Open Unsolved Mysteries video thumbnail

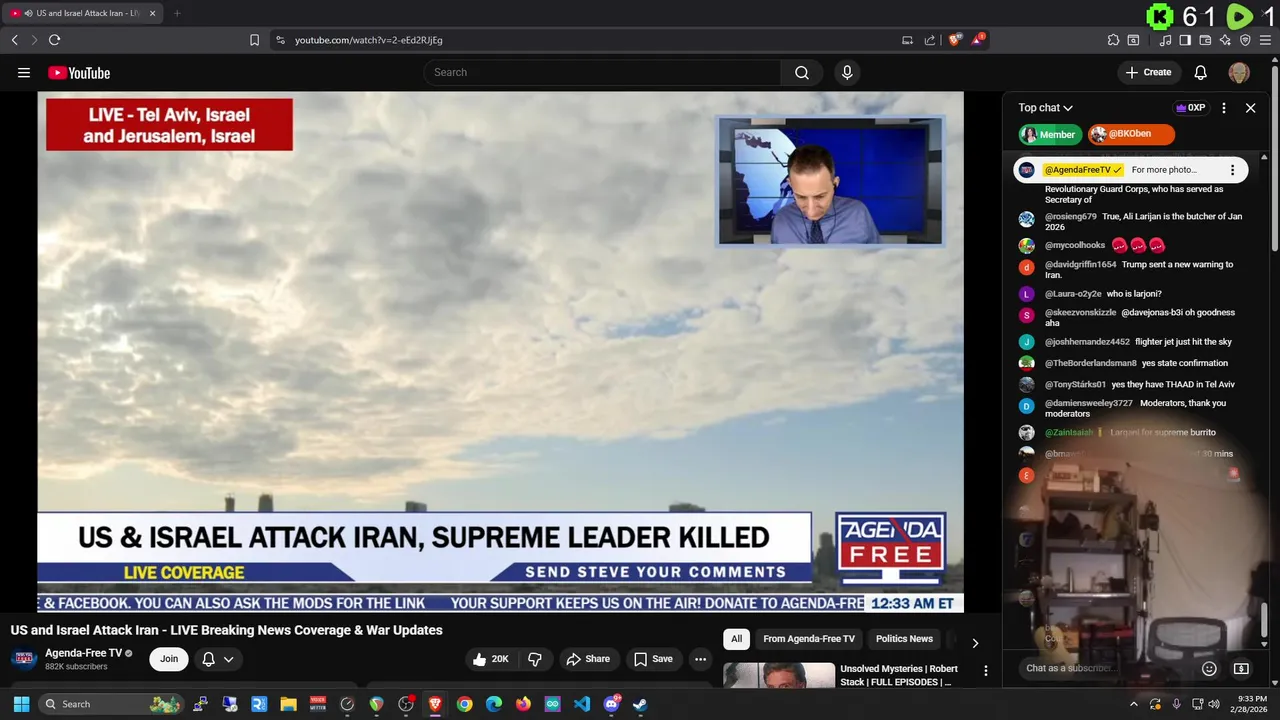(779, 675)
